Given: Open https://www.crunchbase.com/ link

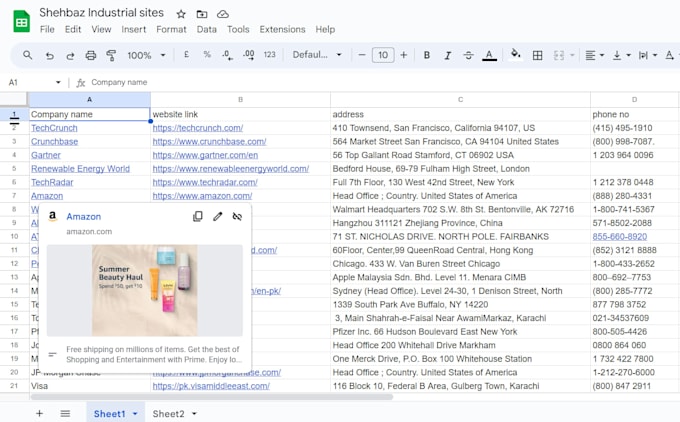Looking at the screenshot, I should pyautogui.click(x=209, y=141).
